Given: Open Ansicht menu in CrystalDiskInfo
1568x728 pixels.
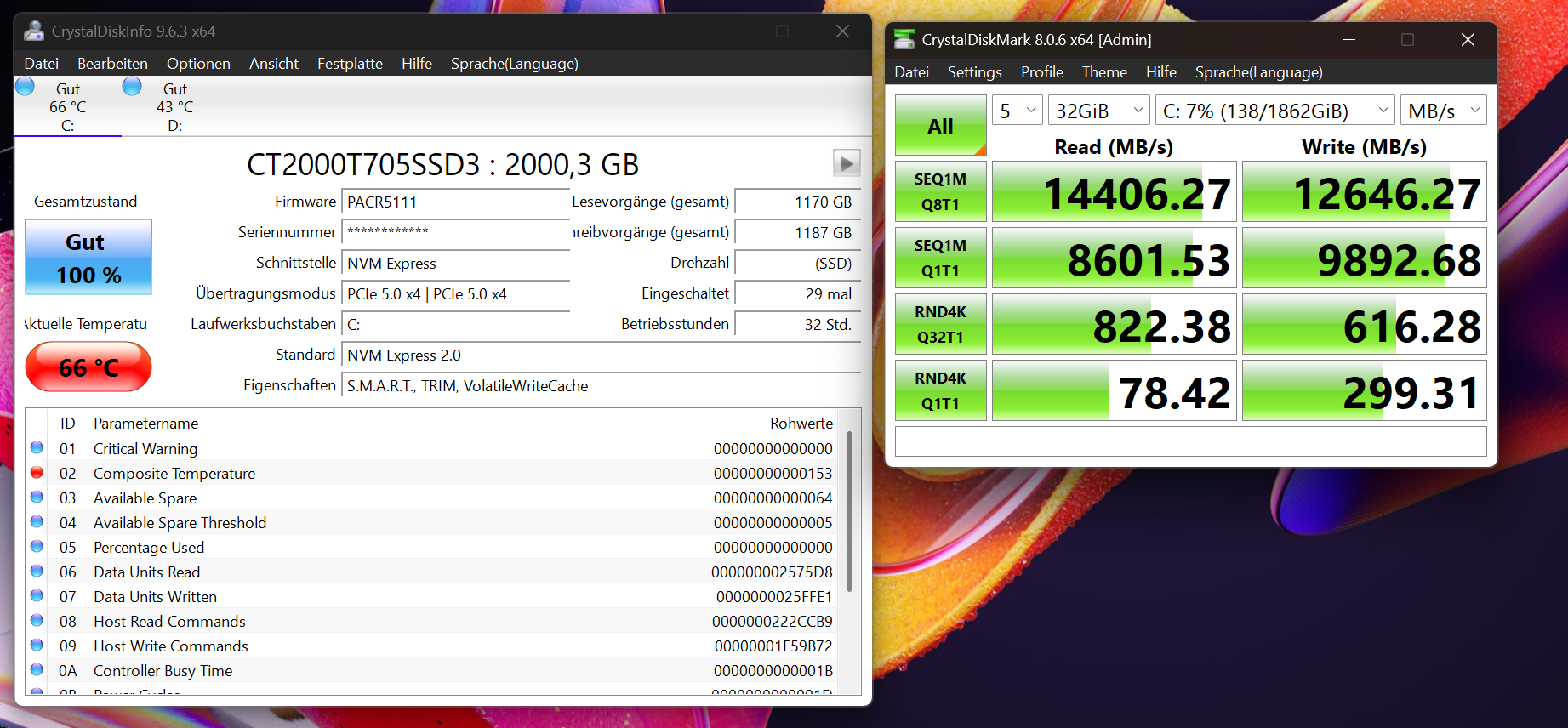Looking at the screenshot, I should (274, 64).
